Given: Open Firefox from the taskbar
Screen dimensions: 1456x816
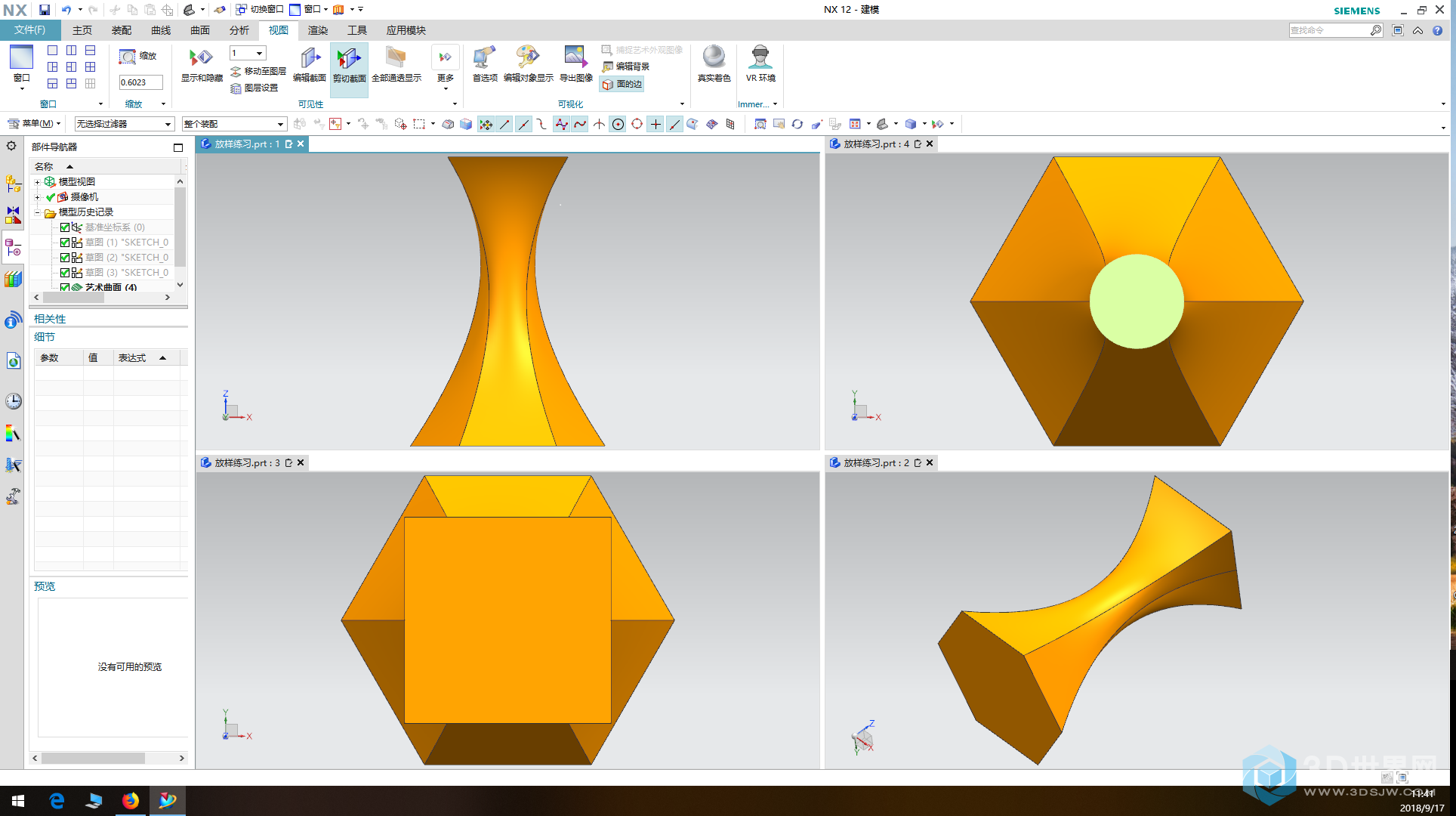Looking at the screenshot, I should coord(131,800).
